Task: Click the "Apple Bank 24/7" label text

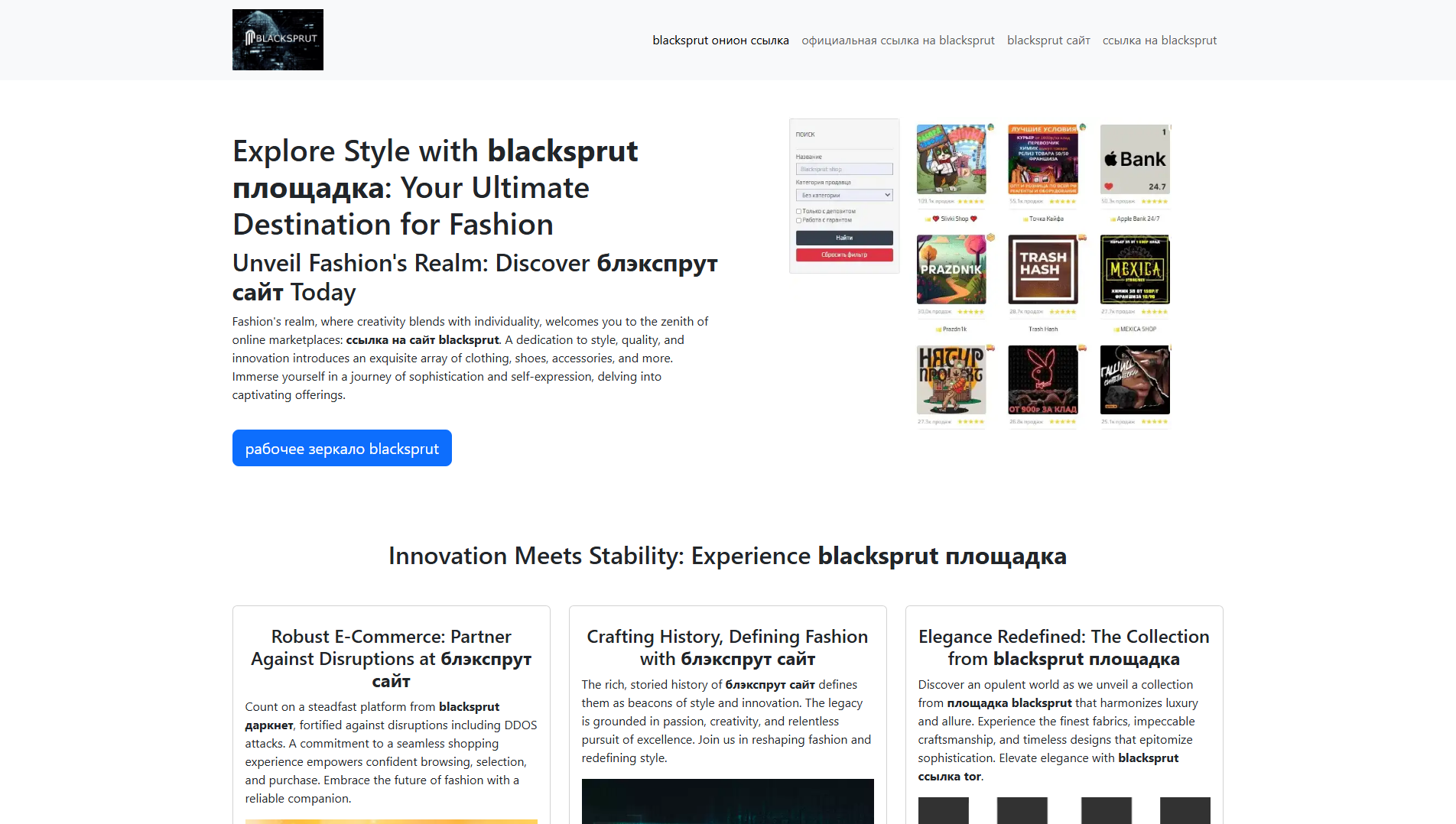Action: (1138, 219)
